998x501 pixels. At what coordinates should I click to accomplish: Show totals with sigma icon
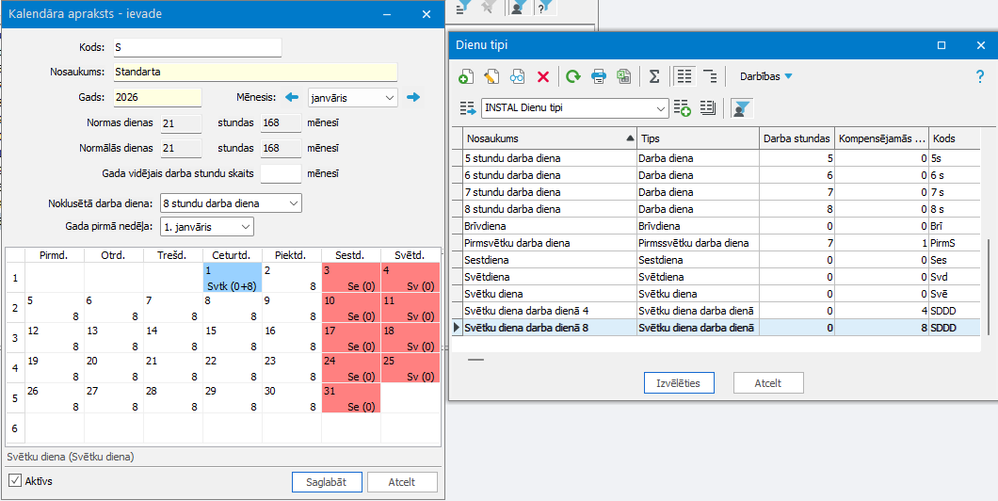click(654, 77)
